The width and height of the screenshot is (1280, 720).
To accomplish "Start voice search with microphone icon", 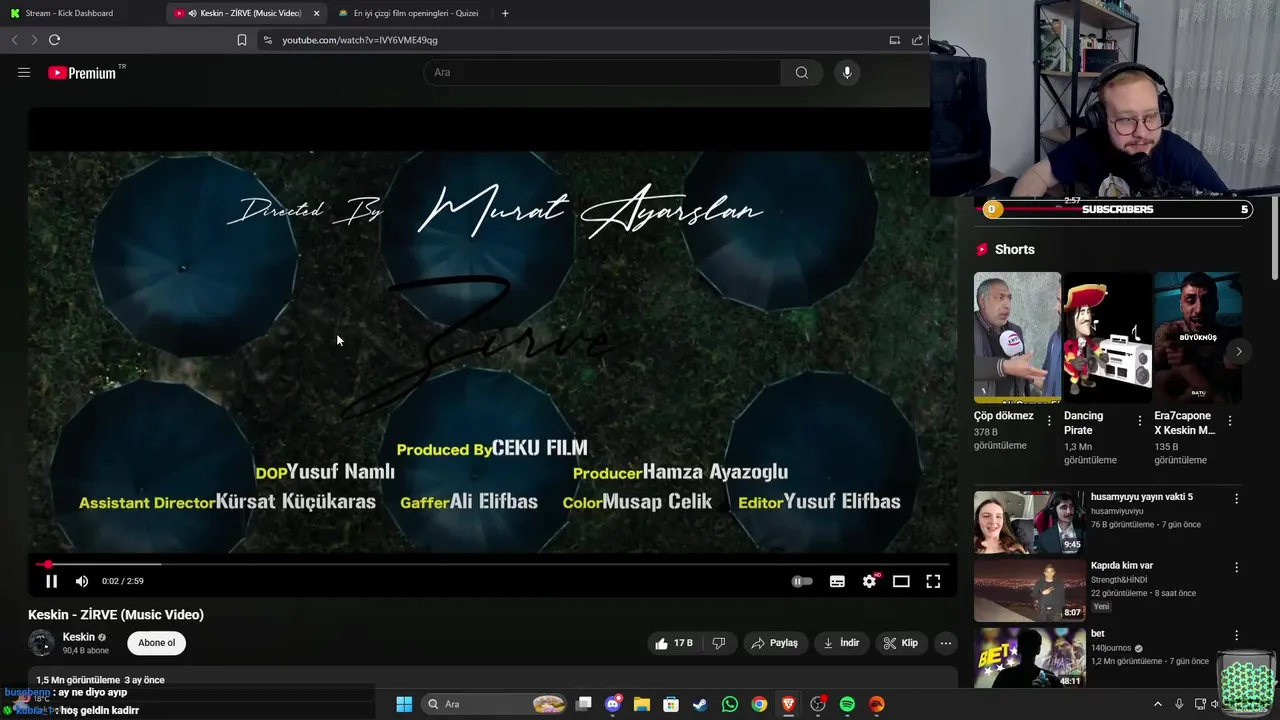I will point(847,72).
